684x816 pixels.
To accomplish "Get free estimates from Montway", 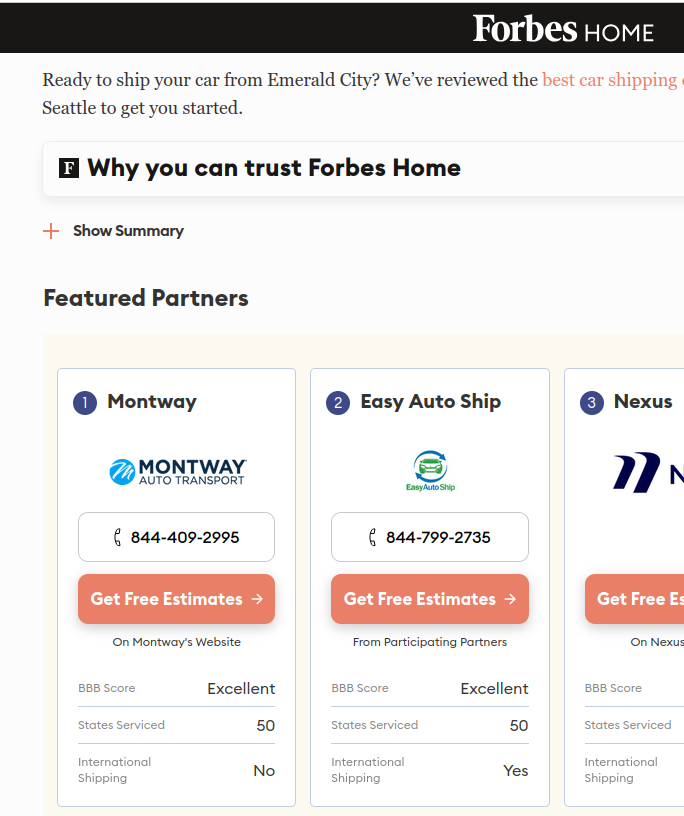I will click(x=176, y=599).
